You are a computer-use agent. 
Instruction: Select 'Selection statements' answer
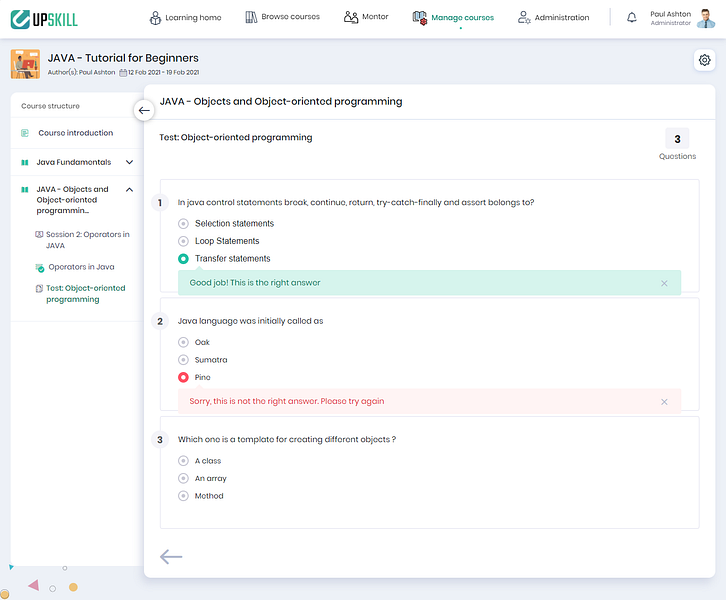tap(183, 224)
